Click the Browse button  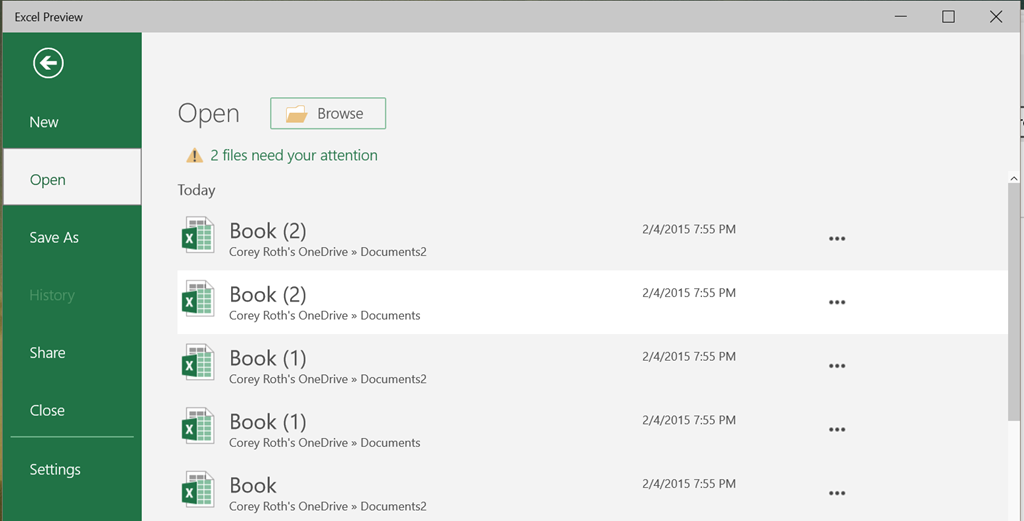(328, 114)
